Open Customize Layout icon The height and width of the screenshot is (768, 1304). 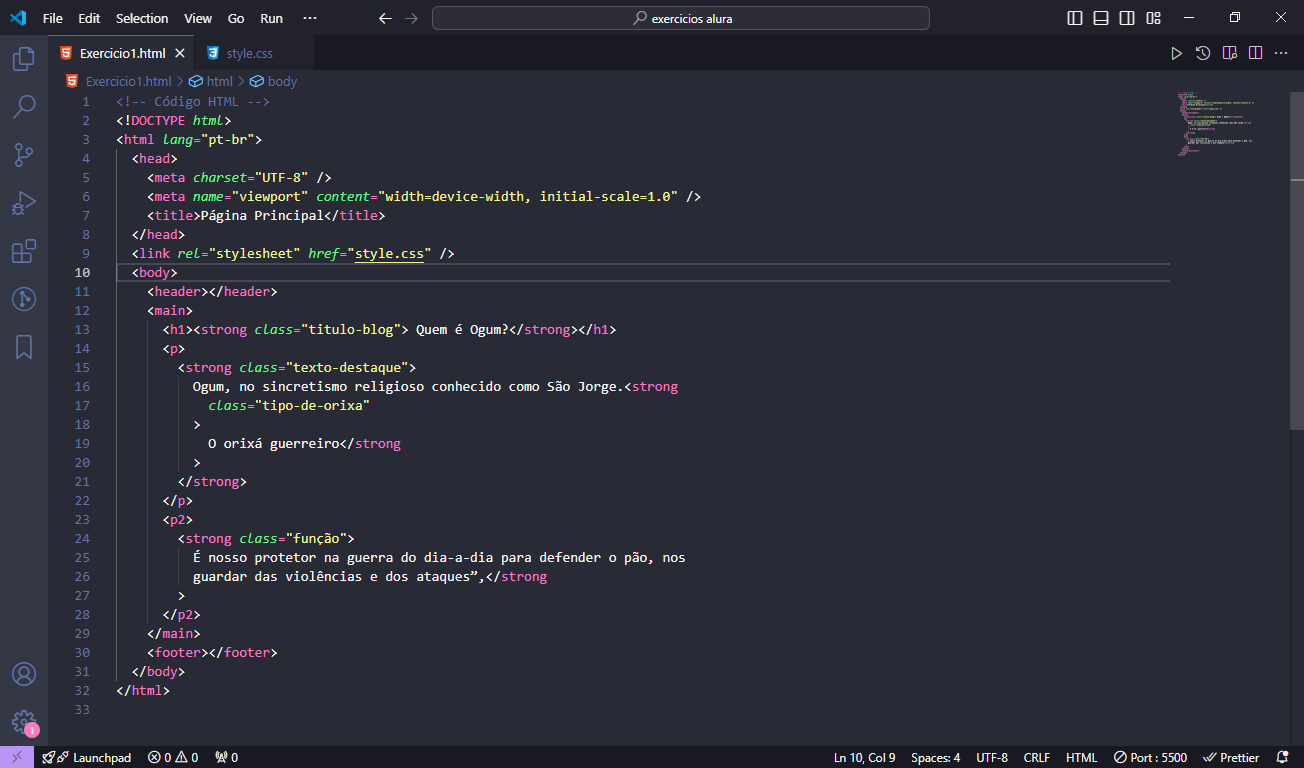[1154, 18]
